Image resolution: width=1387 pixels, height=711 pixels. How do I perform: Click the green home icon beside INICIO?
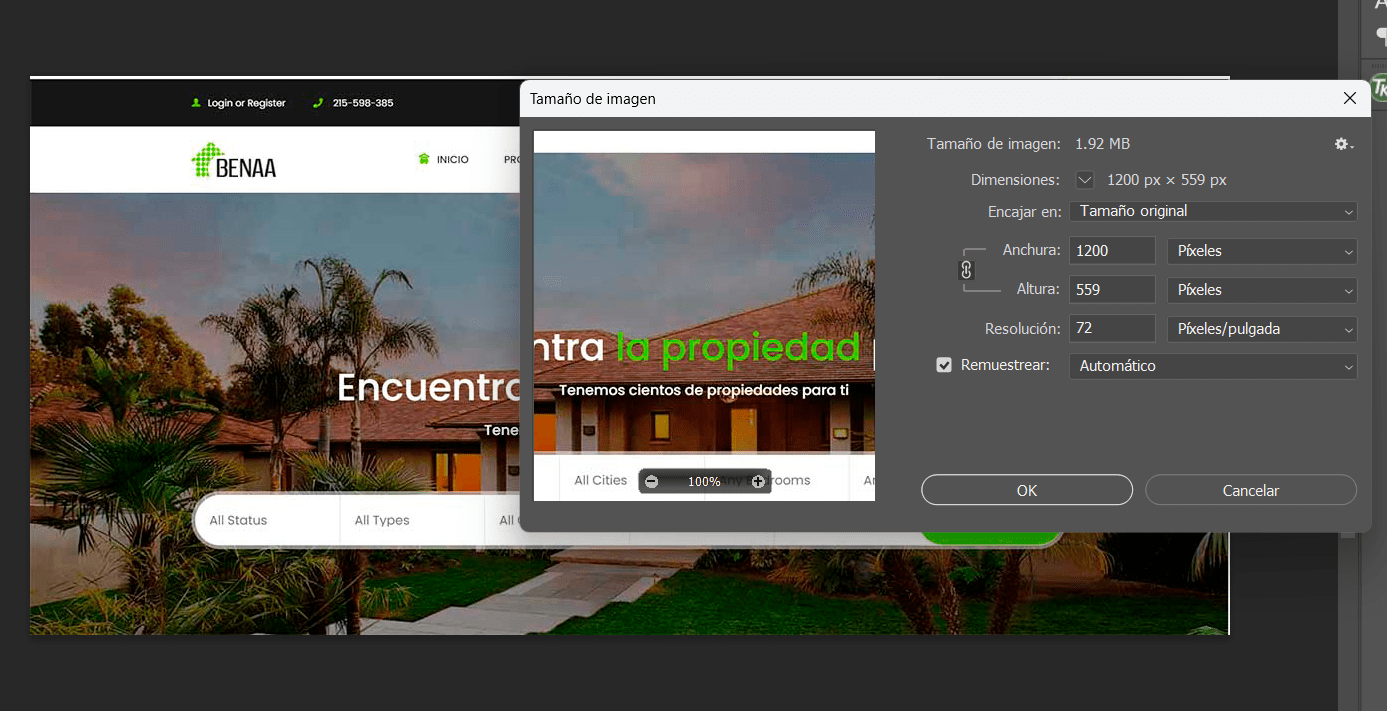(424, 159)
